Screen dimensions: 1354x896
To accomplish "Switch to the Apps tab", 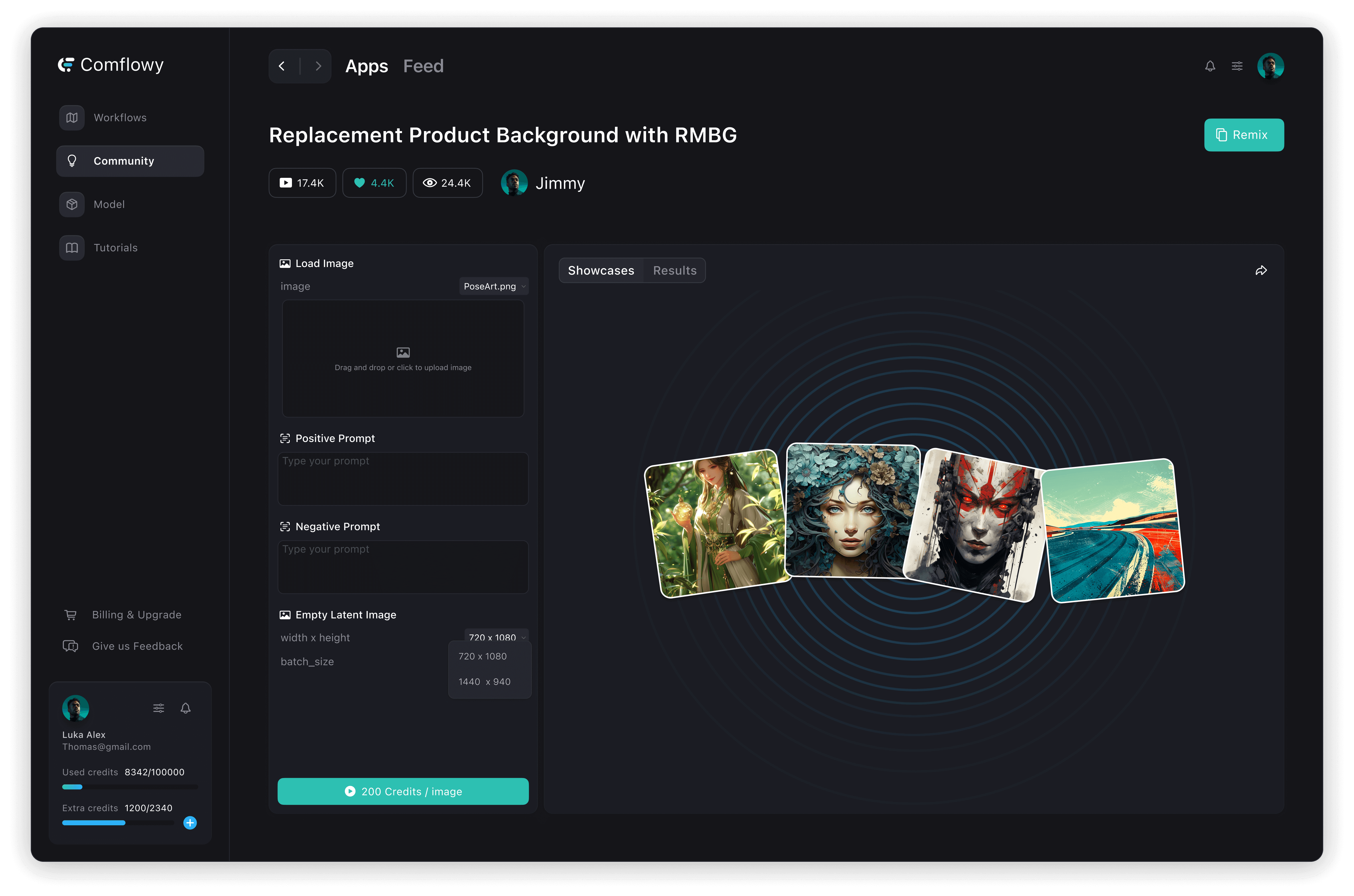I will coord(366,65).
